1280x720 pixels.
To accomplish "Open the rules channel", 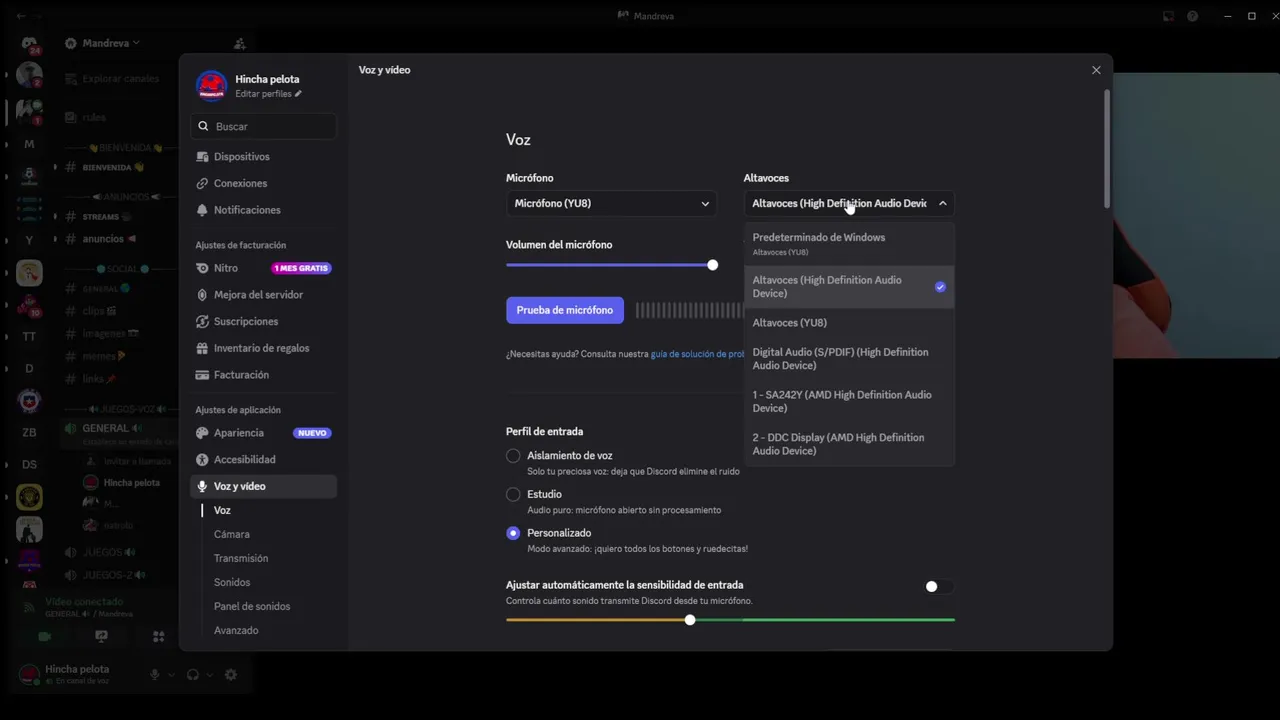I will click(x=94, y=118).
